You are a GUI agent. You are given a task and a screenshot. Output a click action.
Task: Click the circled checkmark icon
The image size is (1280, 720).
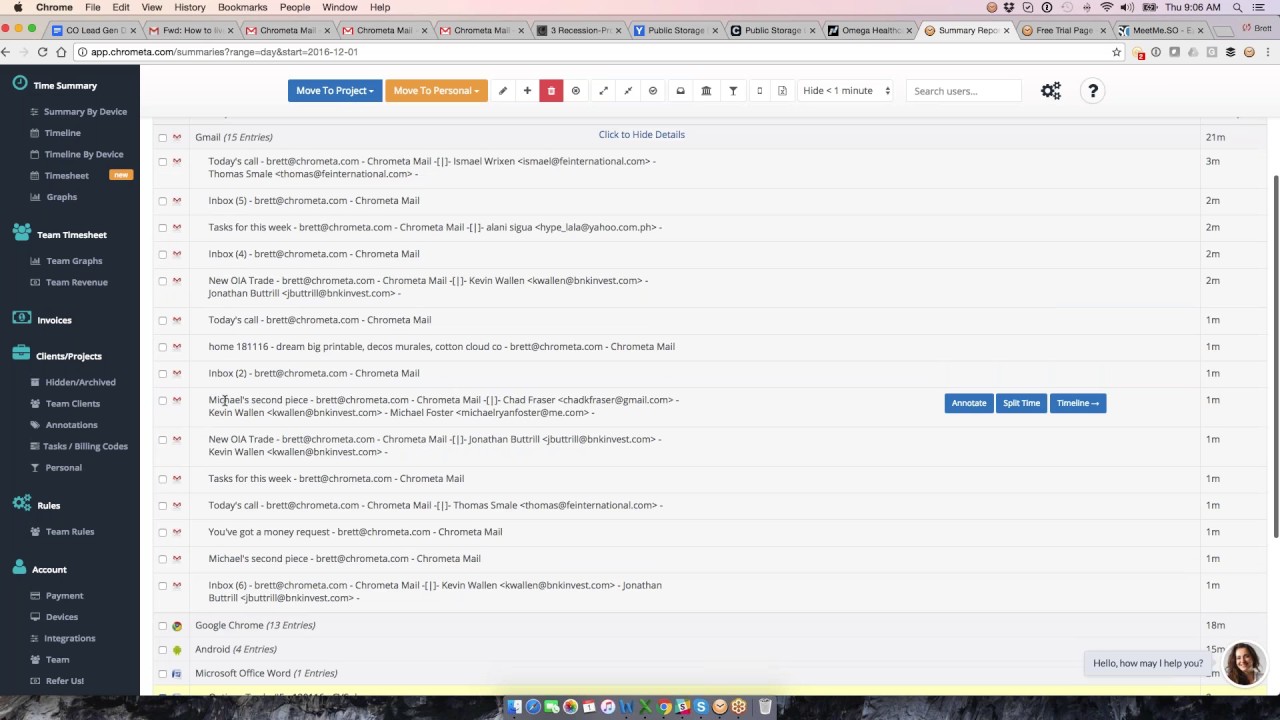coord(653,91)
